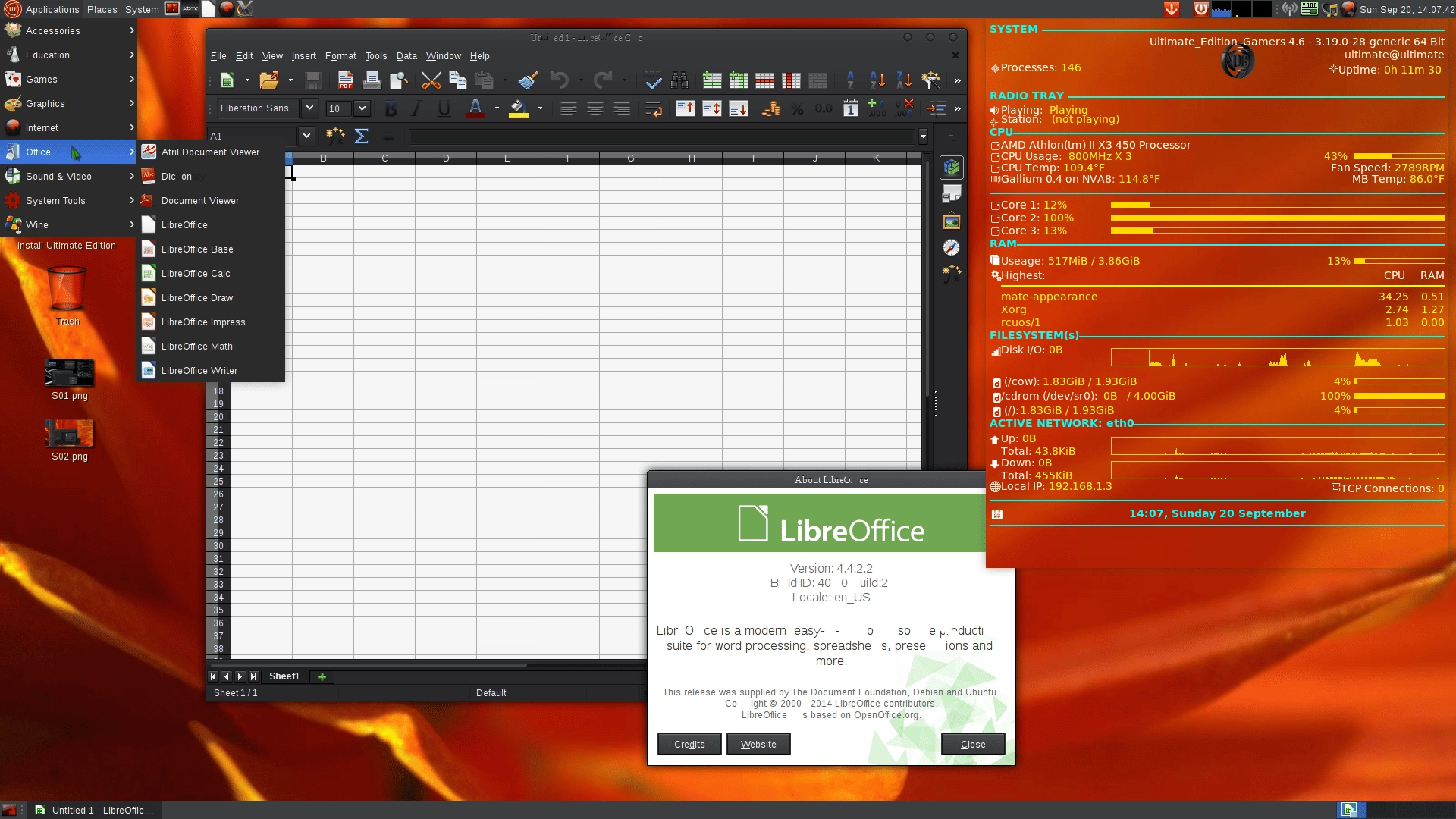Click the Currency format coins icon
1456x819 pixels.
tap(771, 108)
